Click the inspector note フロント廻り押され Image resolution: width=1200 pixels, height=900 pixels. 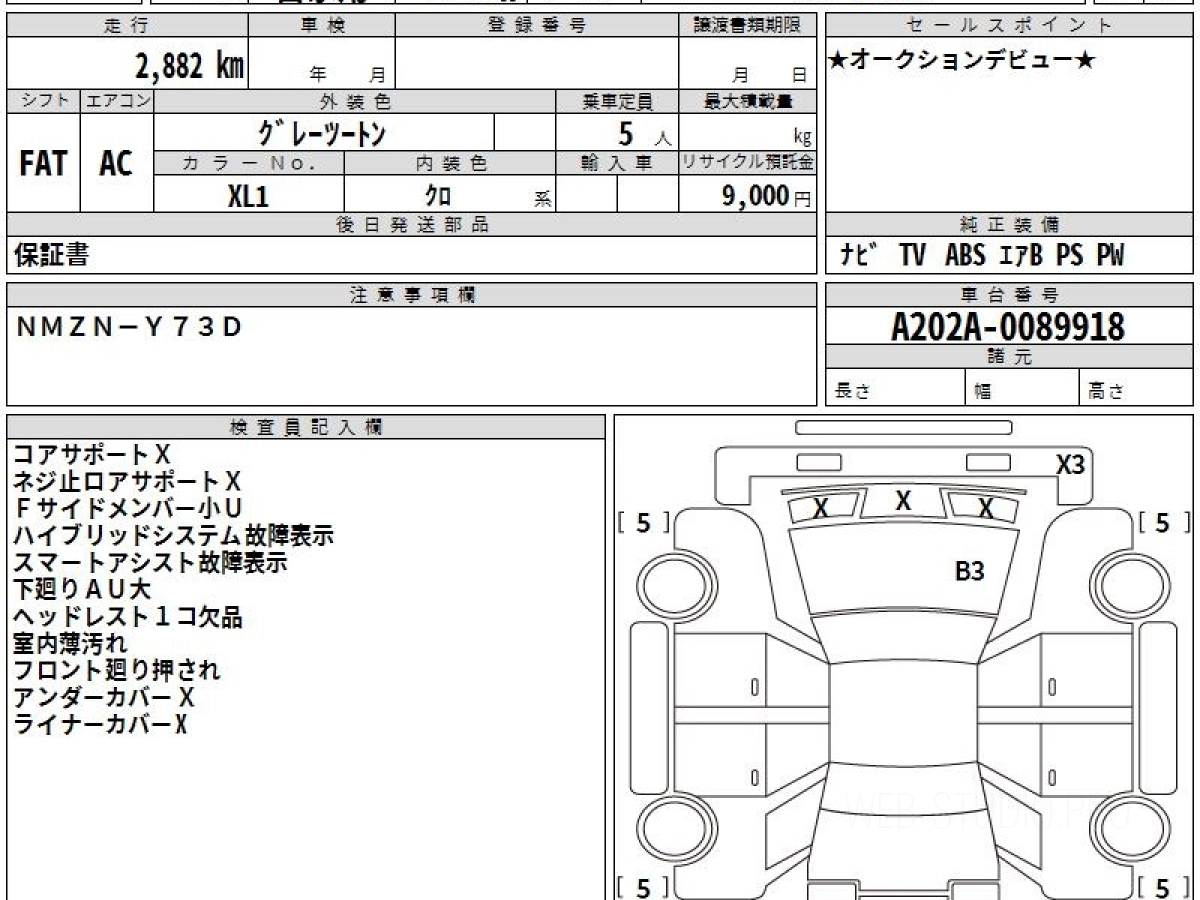(116, 670)
